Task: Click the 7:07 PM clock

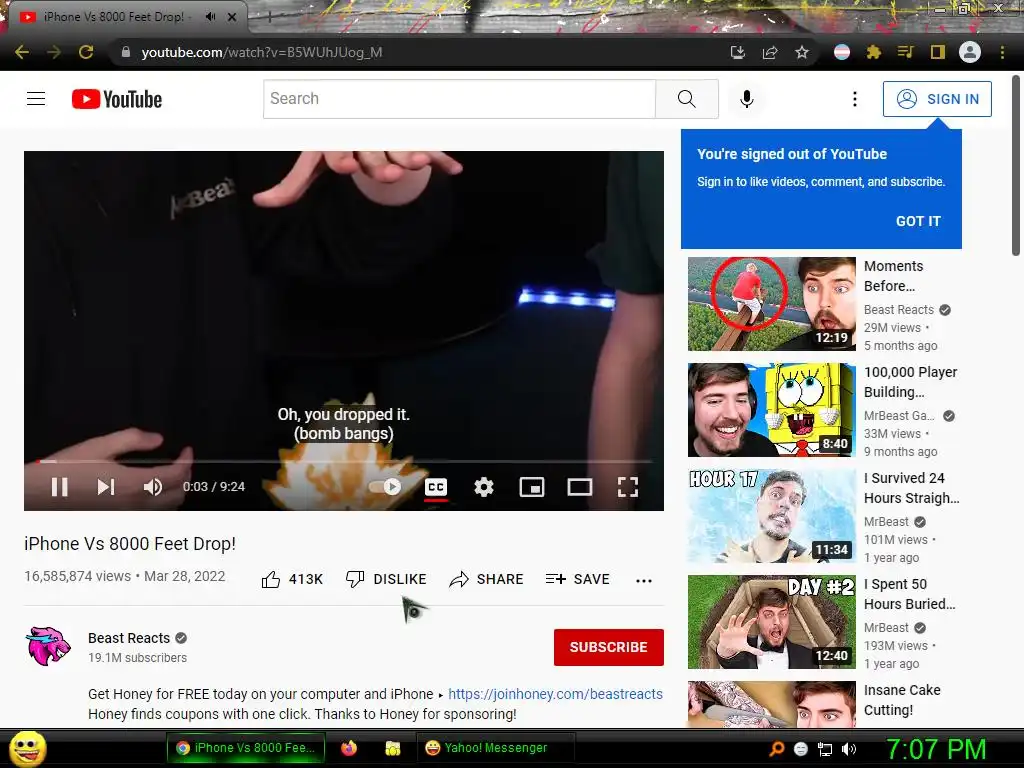Action: (936, 748)
